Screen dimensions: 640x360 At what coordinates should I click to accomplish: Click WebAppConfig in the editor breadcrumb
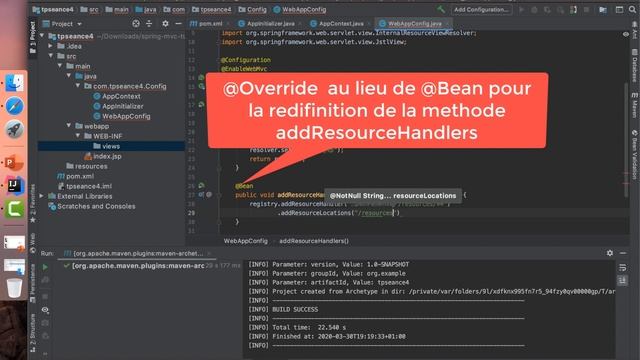click(246, 241)
